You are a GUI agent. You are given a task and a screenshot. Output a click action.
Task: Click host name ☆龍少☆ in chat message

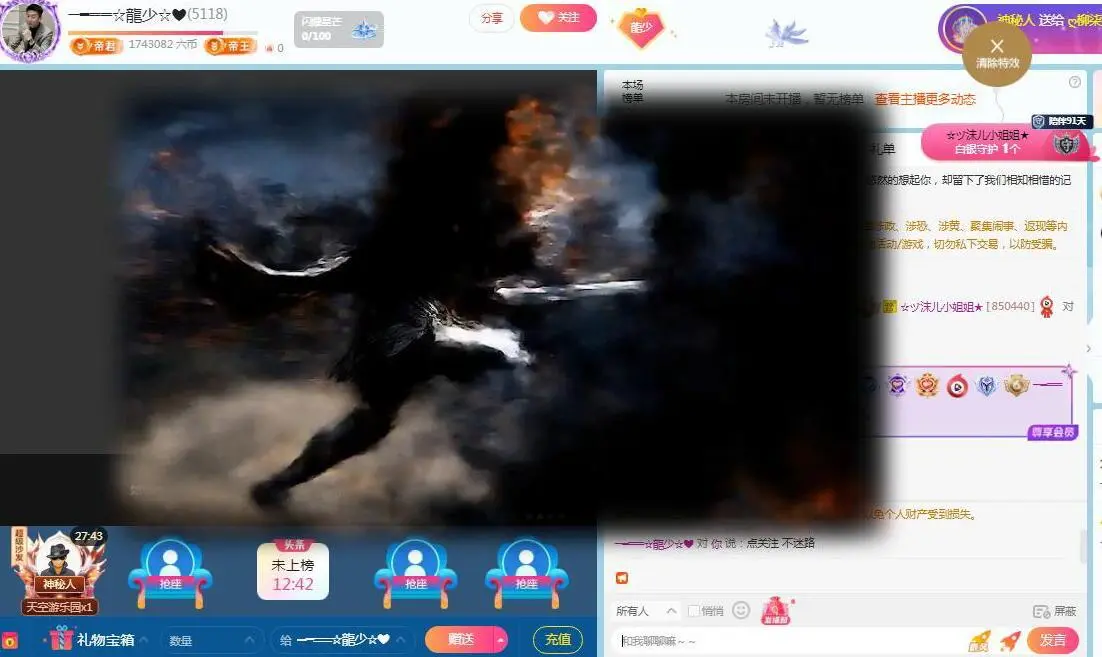pos(654,543)
